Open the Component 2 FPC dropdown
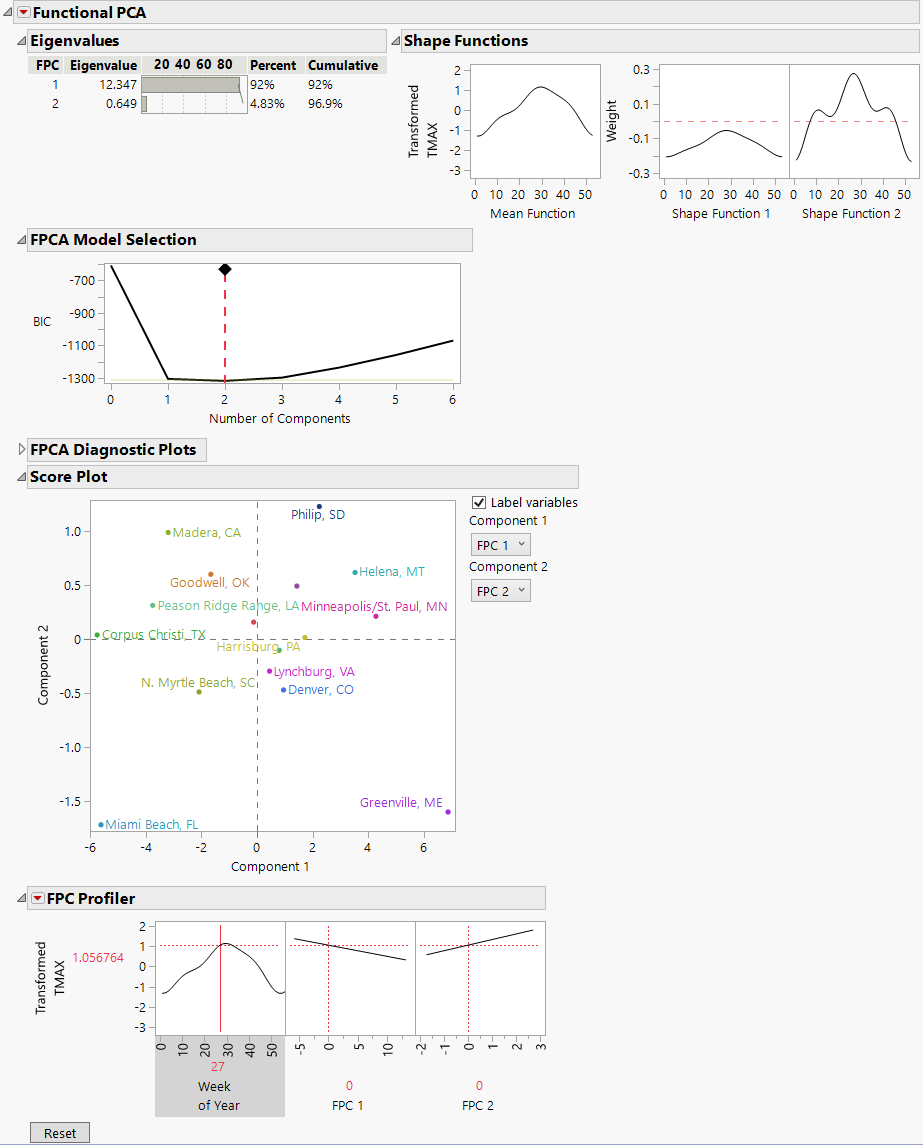This screenshot has width=923, height=1145. pyautogui.click(x=500, y=590)
